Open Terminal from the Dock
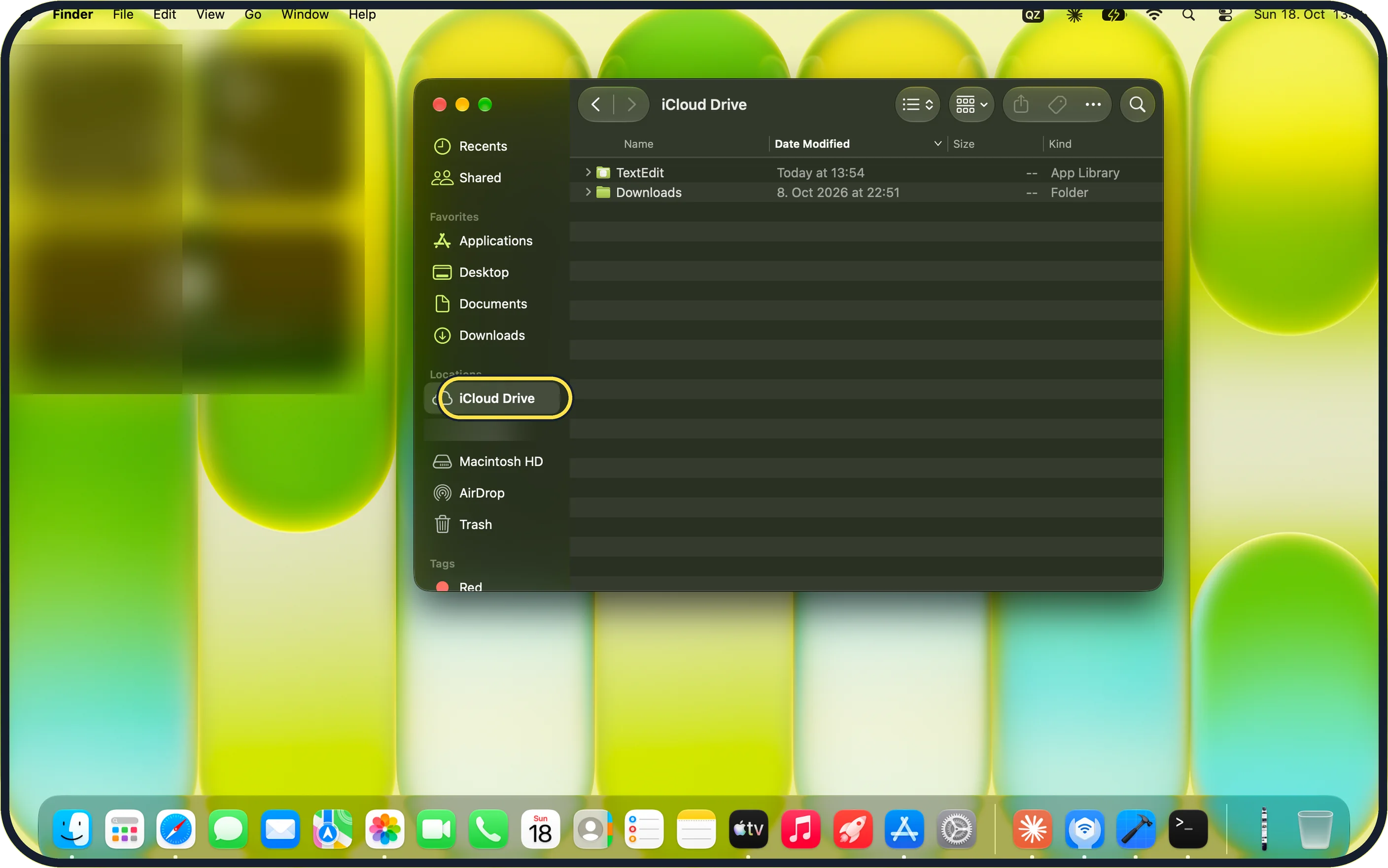The image size is (1388, 868). pyautogui.click(x=1187, y=829)
